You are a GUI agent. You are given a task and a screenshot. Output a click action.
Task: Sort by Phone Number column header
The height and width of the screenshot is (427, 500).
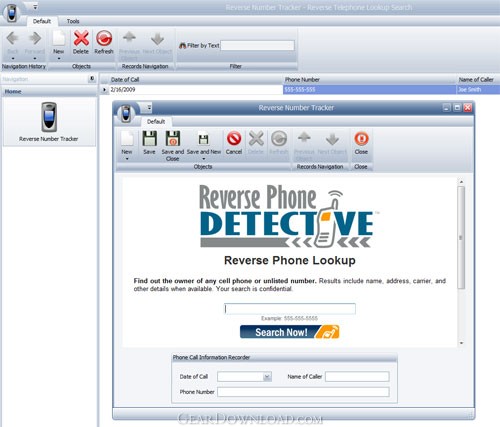[x=369, y=79]
